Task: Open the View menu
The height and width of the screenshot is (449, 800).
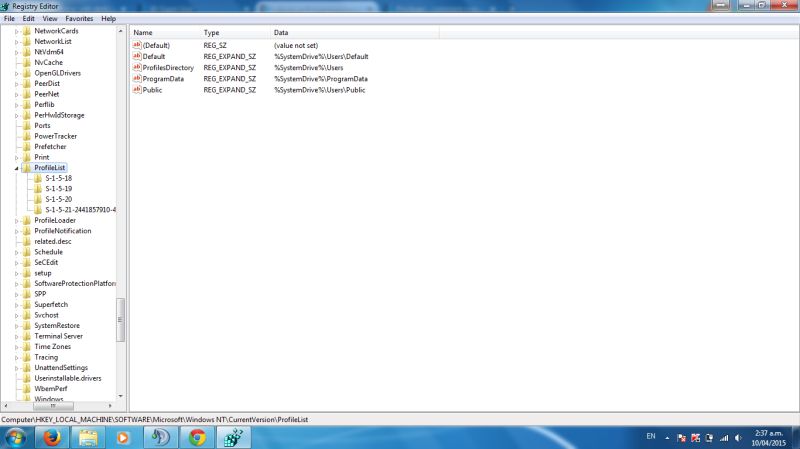Action: click(x=49, y=18)
